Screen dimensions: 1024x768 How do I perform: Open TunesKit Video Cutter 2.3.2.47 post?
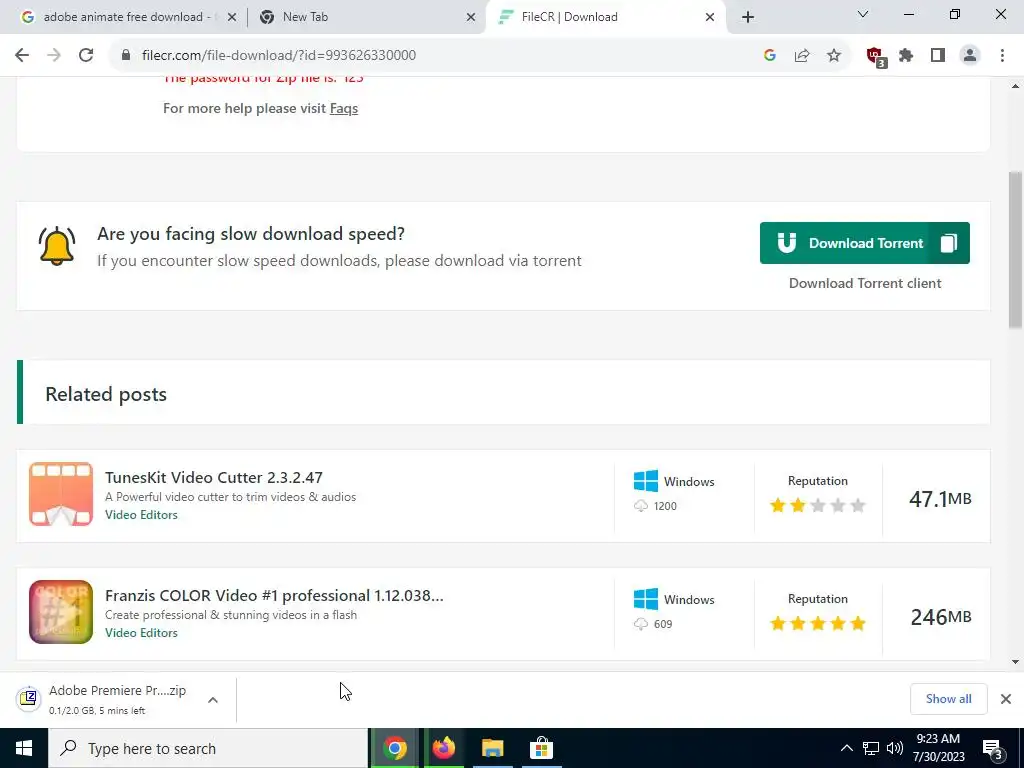(214, 477)
